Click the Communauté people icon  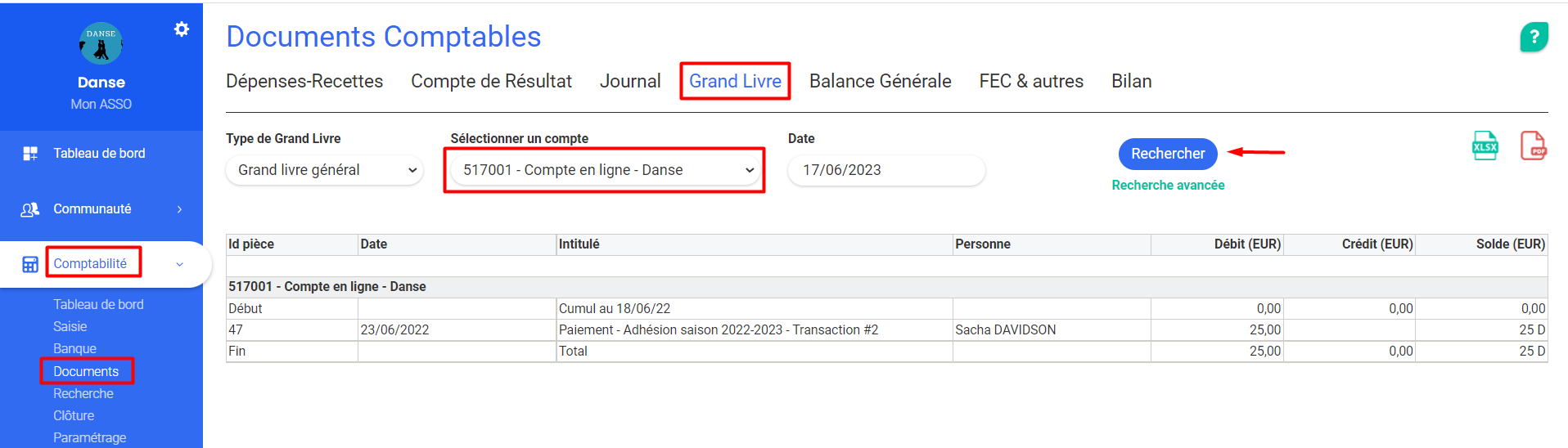[30, 209]
